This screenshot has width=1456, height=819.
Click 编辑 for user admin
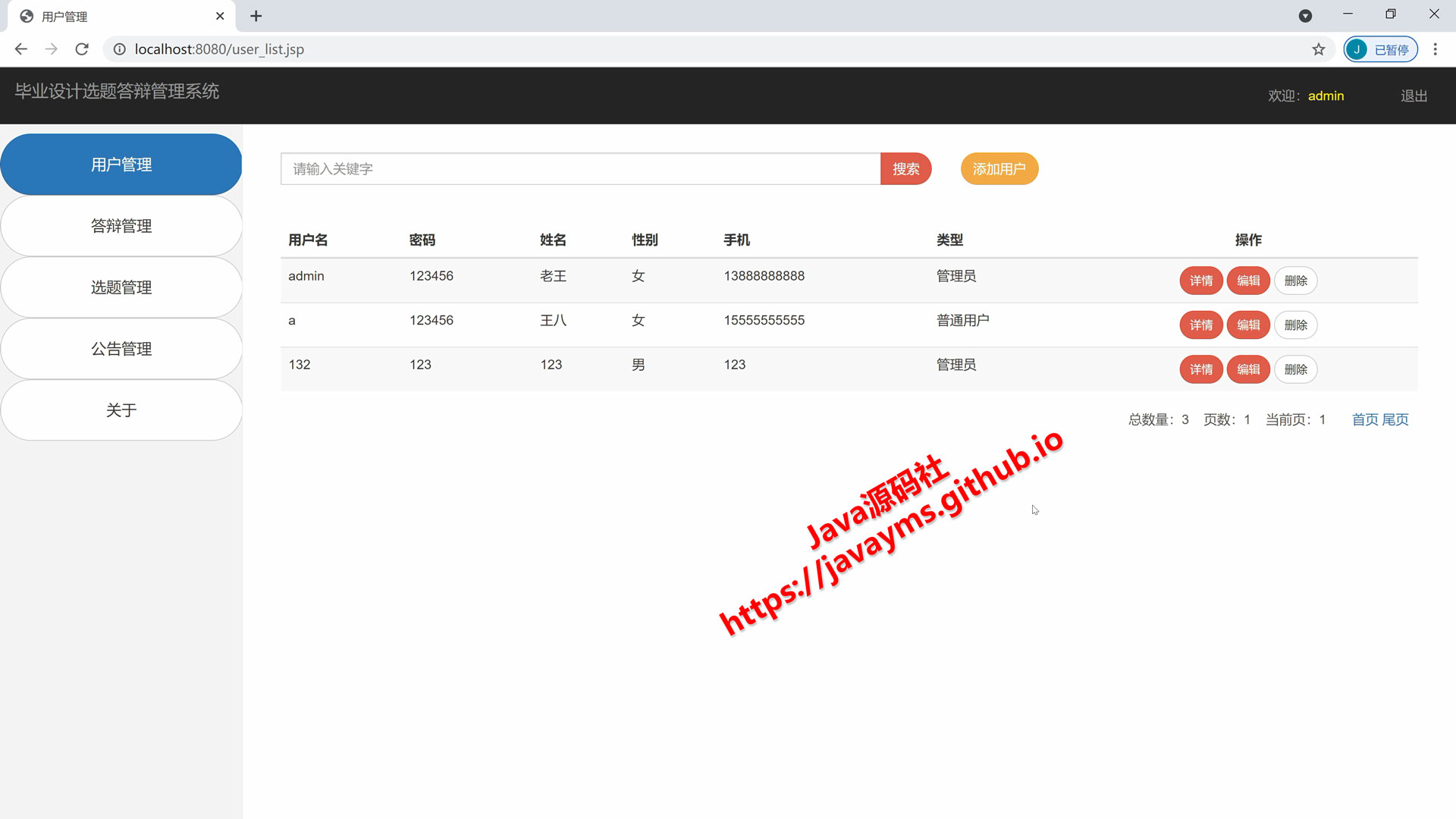pyautogui.click(x=1248, y=281)
